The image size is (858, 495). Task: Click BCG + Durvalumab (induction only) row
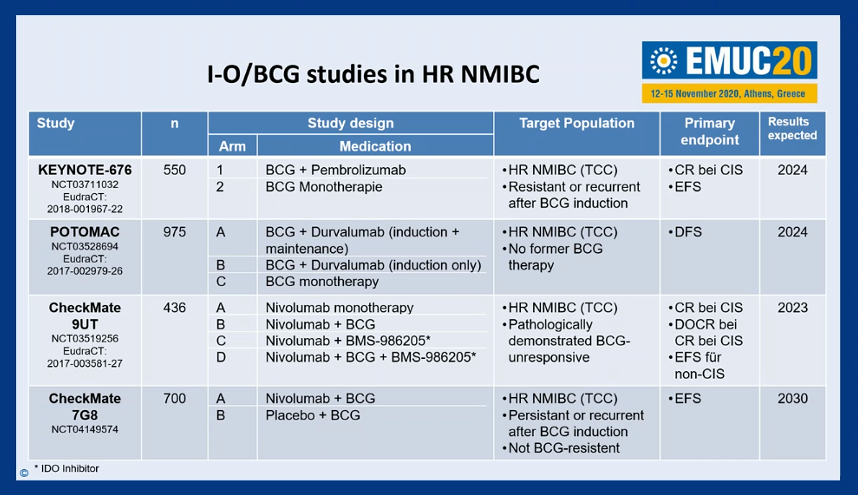click(373, 265)
